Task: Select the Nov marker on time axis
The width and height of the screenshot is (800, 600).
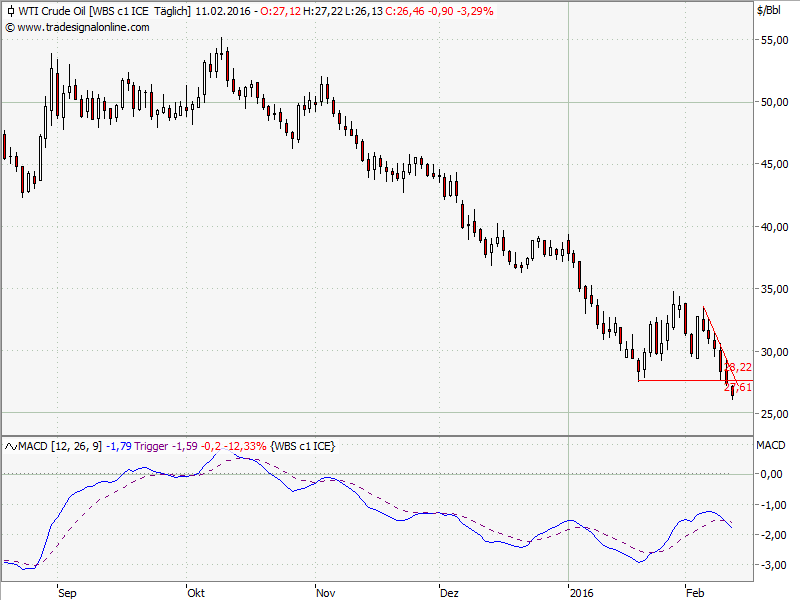Action: pos(325,592)
